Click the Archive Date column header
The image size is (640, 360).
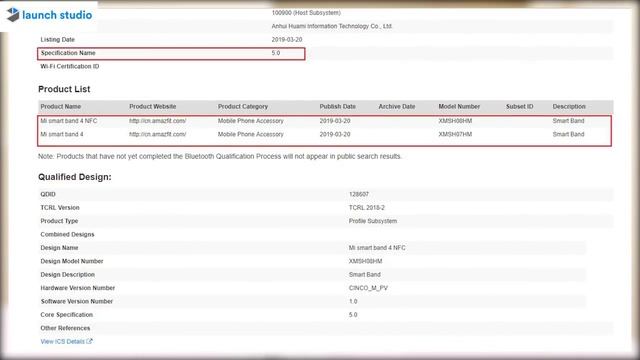pos(397,107)
